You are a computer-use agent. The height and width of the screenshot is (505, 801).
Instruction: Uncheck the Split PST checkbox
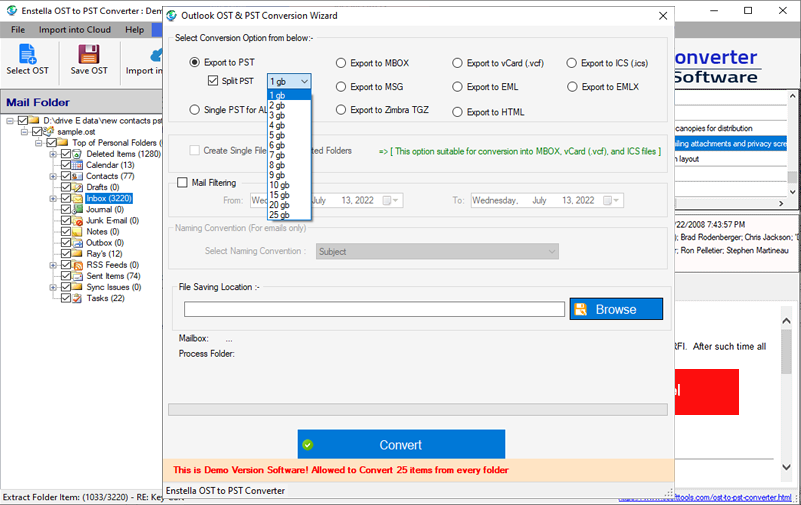(x=213, y=81)
